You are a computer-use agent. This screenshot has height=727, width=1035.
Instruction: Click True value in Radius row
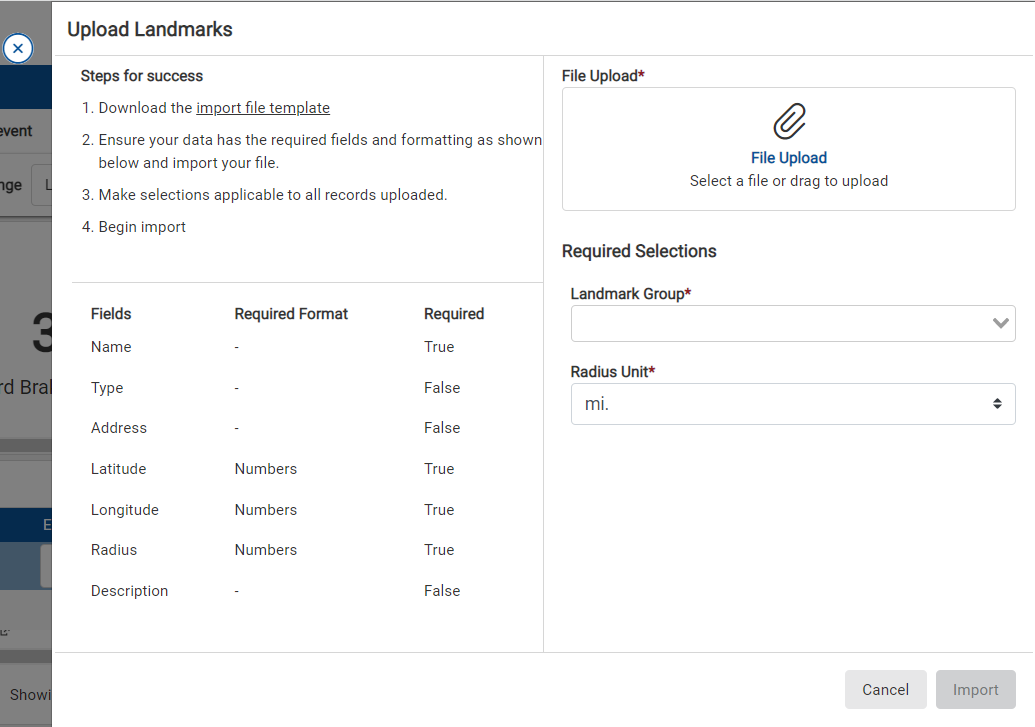click(439, 549)
